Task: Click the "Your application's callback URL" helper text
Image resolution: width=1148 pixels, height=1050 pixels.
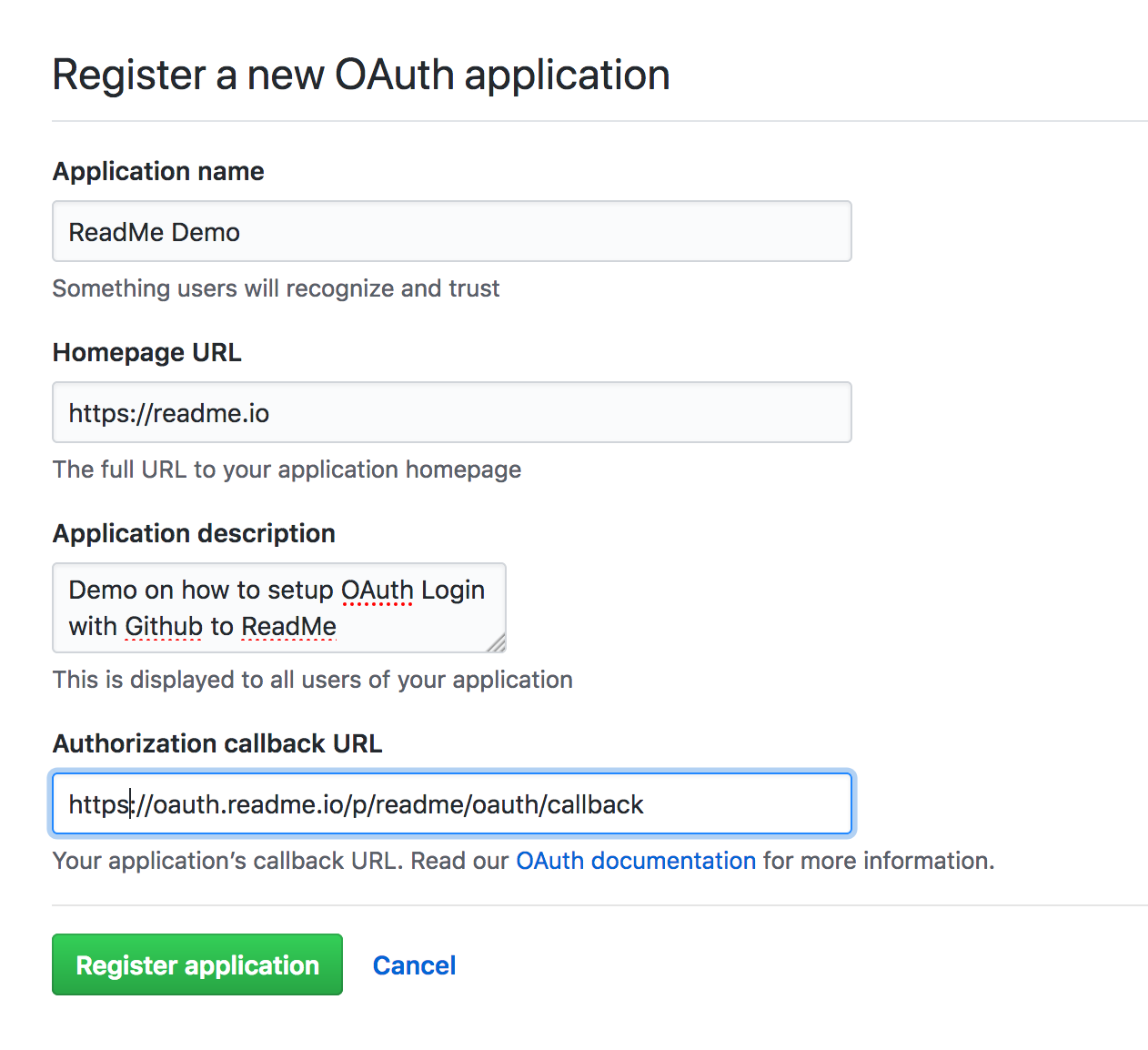Action: (227, 861)
